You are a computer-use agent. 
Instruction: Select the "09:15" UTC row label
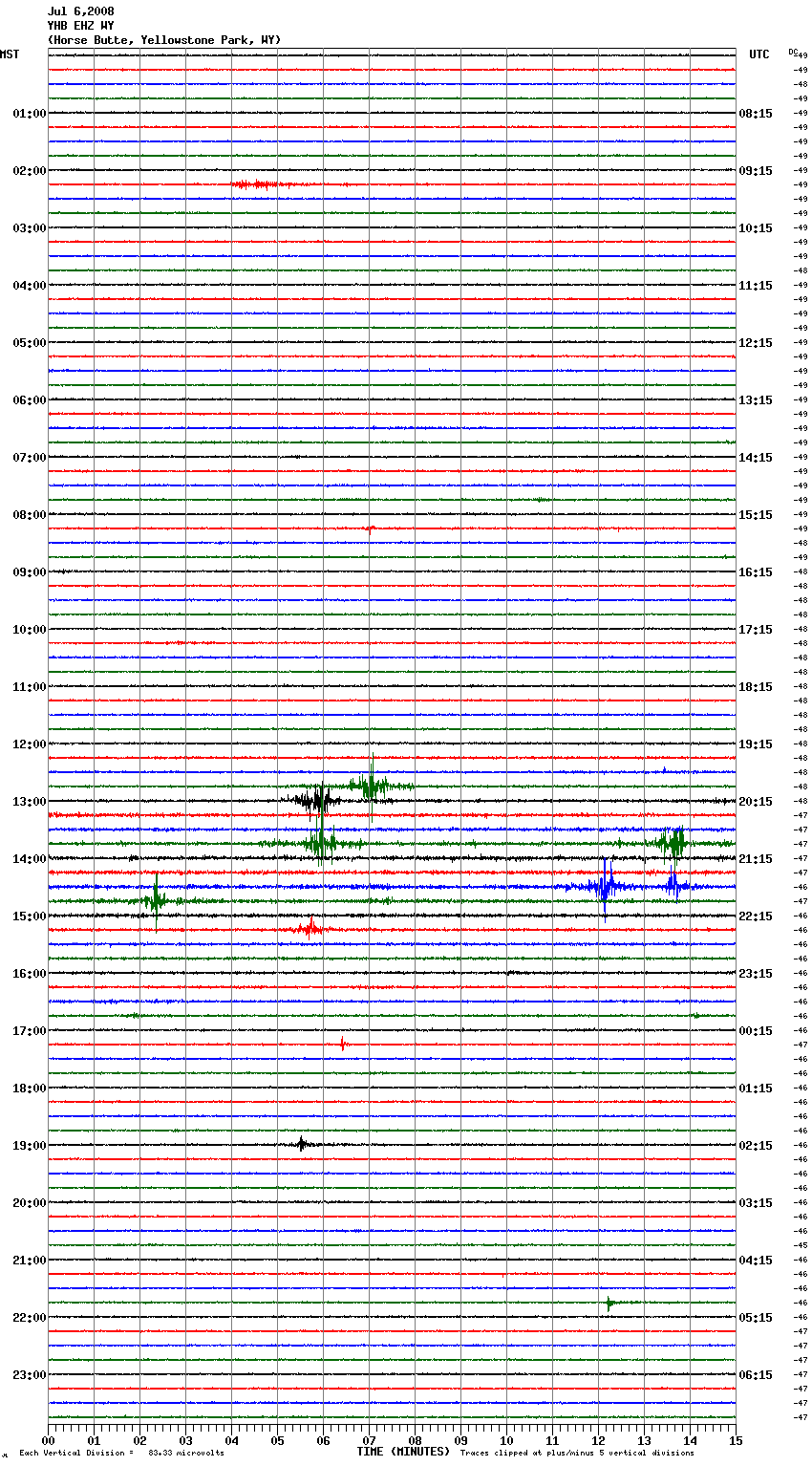(756, 171)
